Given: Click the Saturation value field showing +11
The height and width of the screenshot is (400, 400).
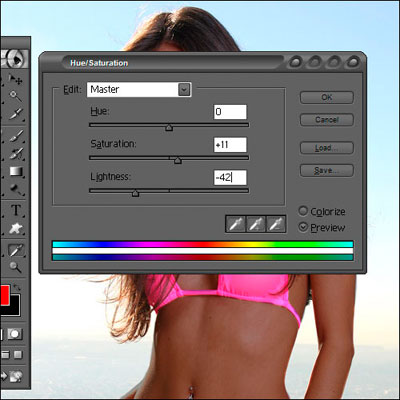Looking at the screenshot, I should point(230,145).
